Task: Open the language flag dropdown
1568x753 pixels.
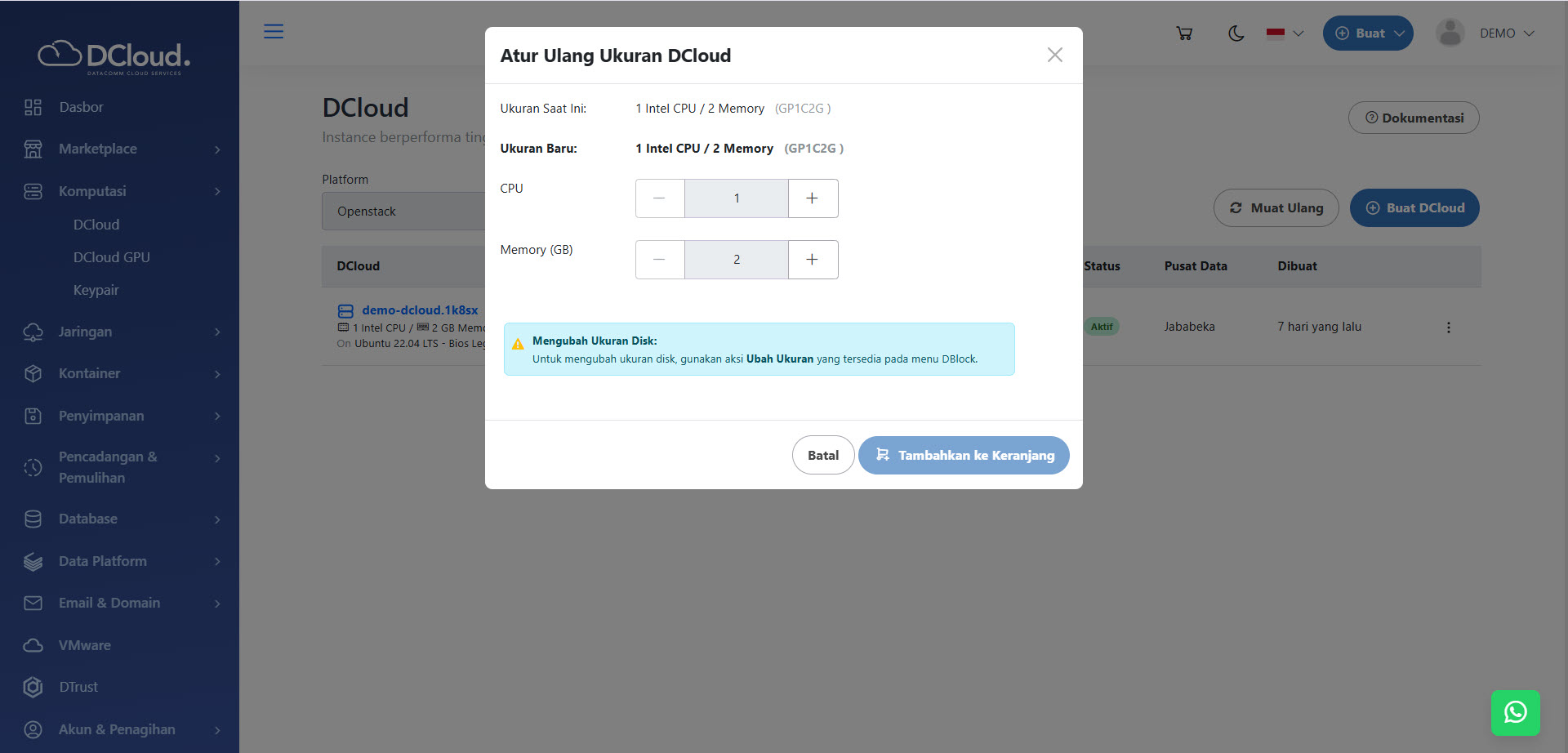Action: (x=1285, y=33)
